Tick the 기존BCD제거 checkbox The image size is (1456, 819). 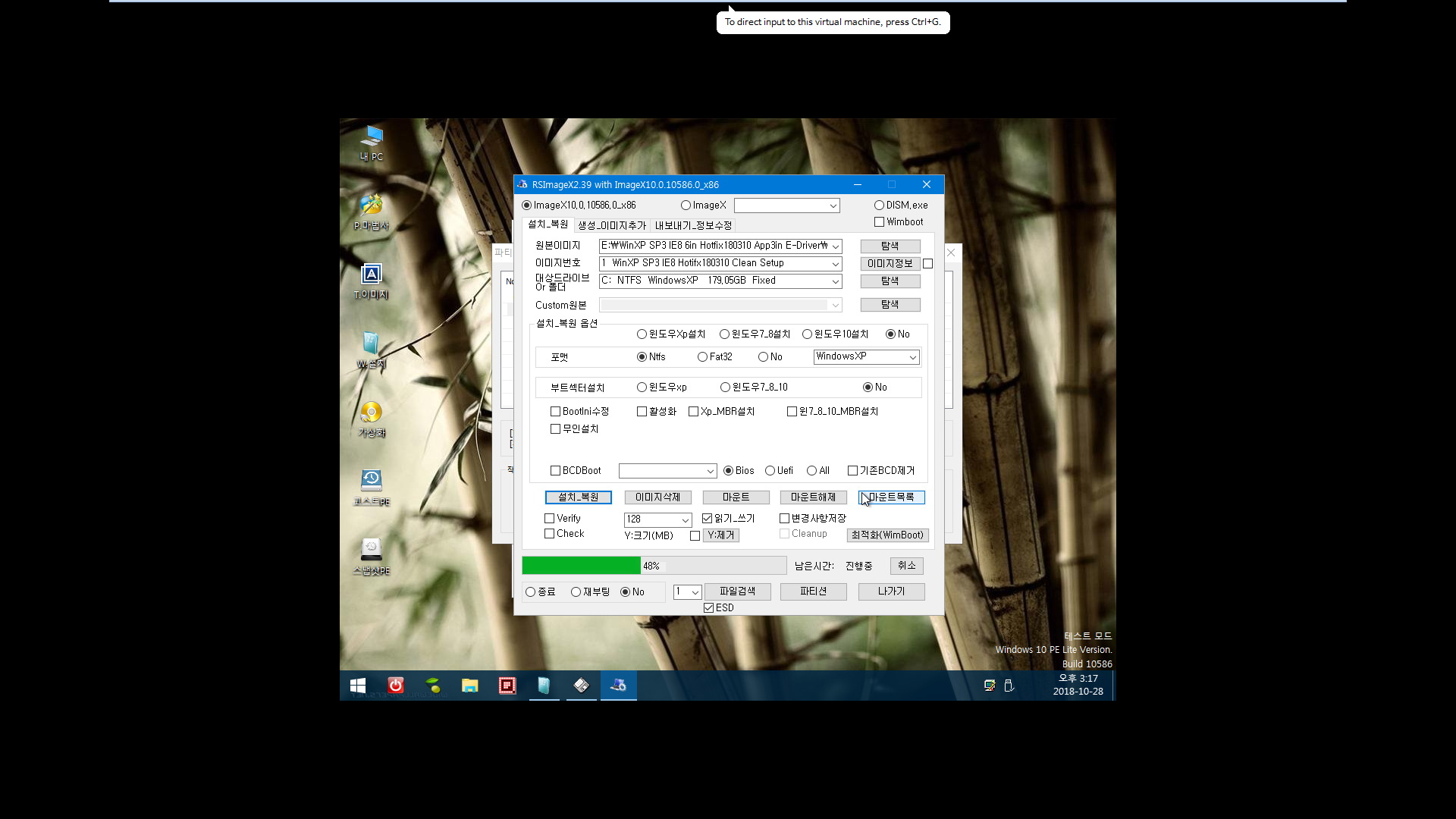coord(880,471)
